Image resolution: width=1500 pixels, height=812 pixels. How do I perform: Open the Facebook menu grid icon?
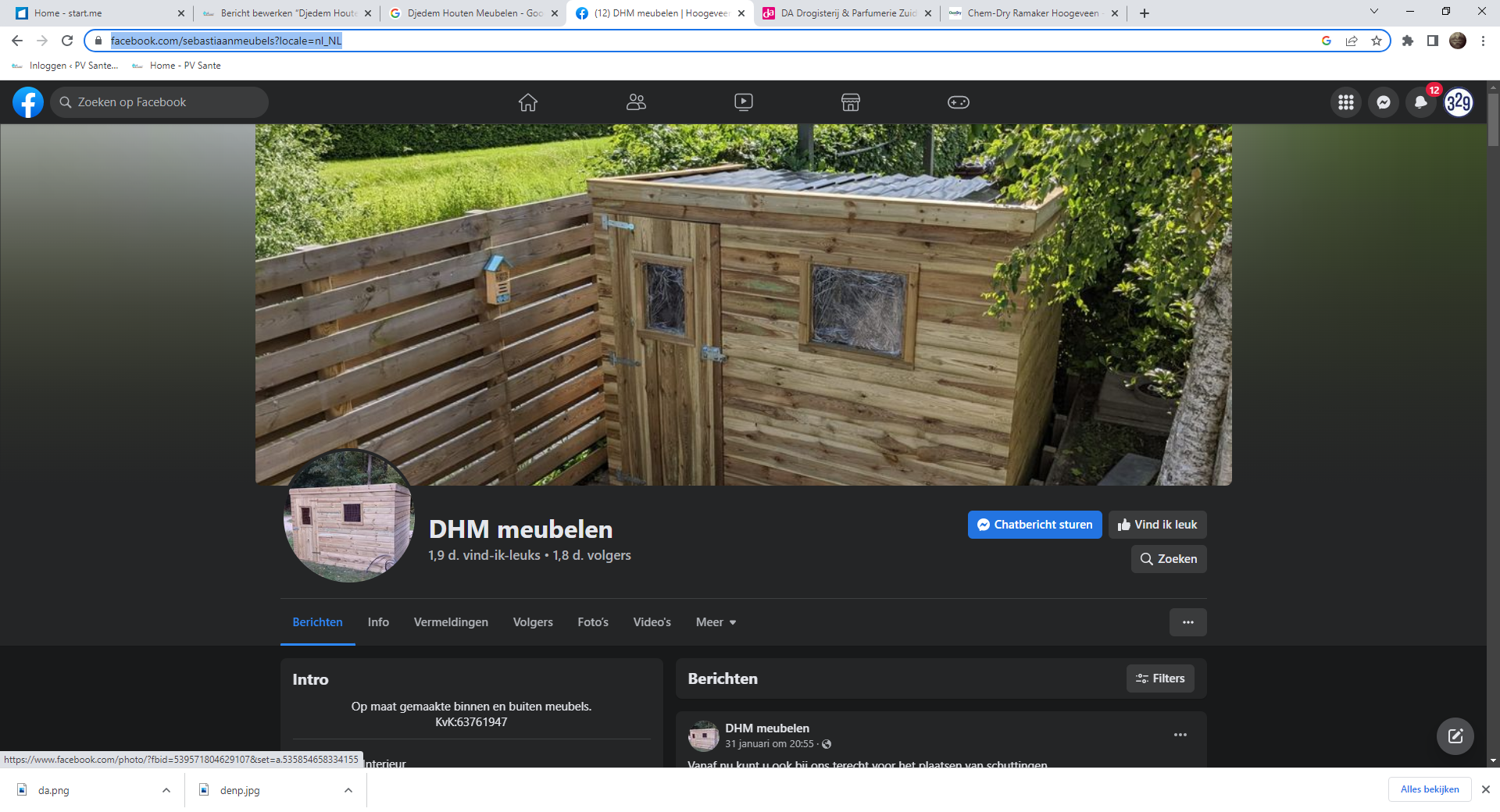pyautogui.click(x=1345, y=102)
